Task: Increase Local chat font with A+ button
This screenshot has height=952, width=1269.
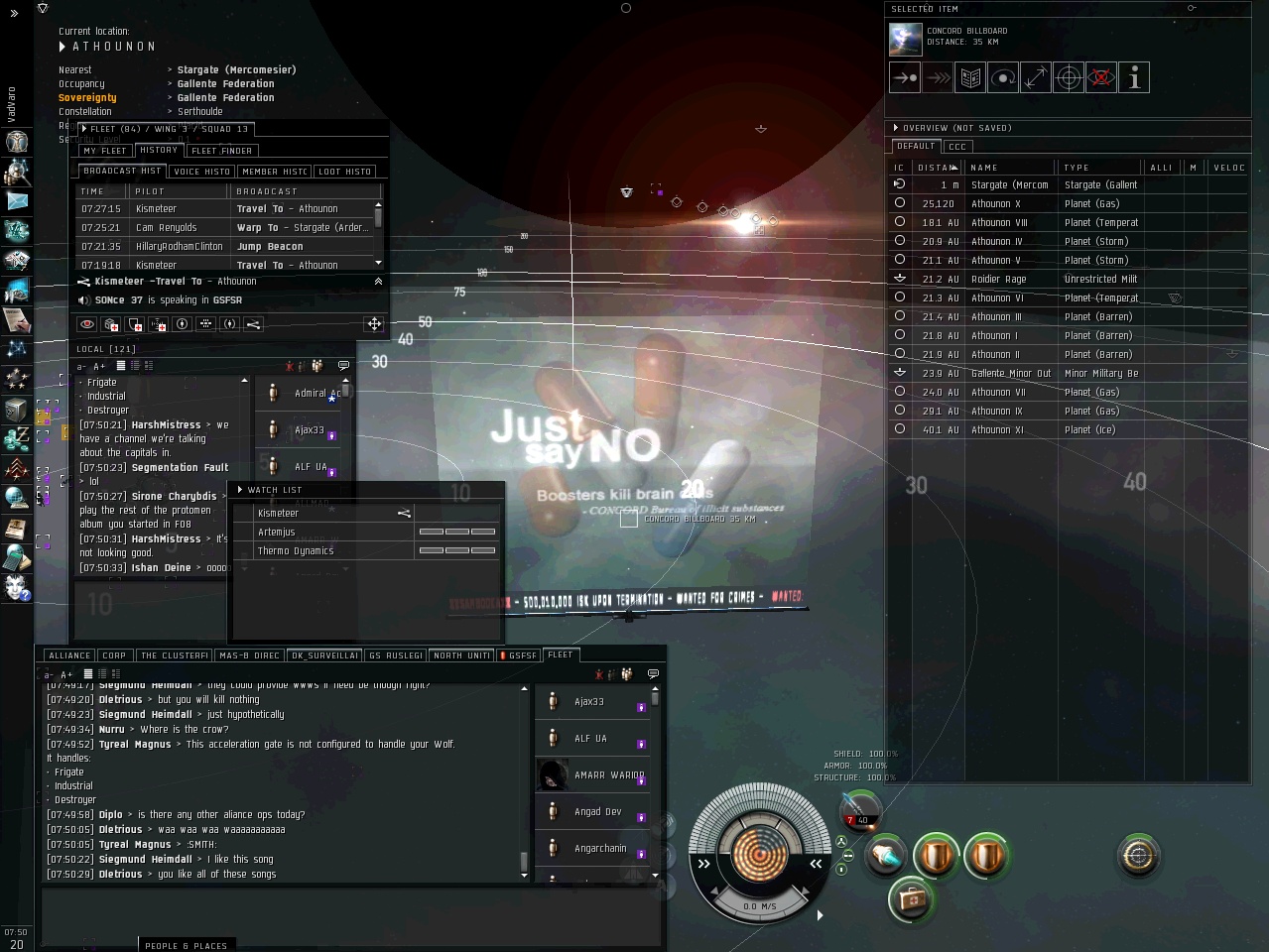Action: (99, 367)
